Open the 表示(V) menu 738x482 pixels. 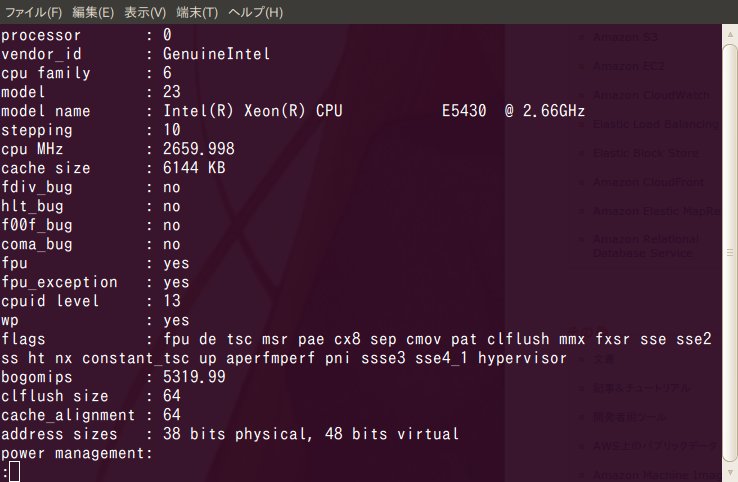(145, 12)
